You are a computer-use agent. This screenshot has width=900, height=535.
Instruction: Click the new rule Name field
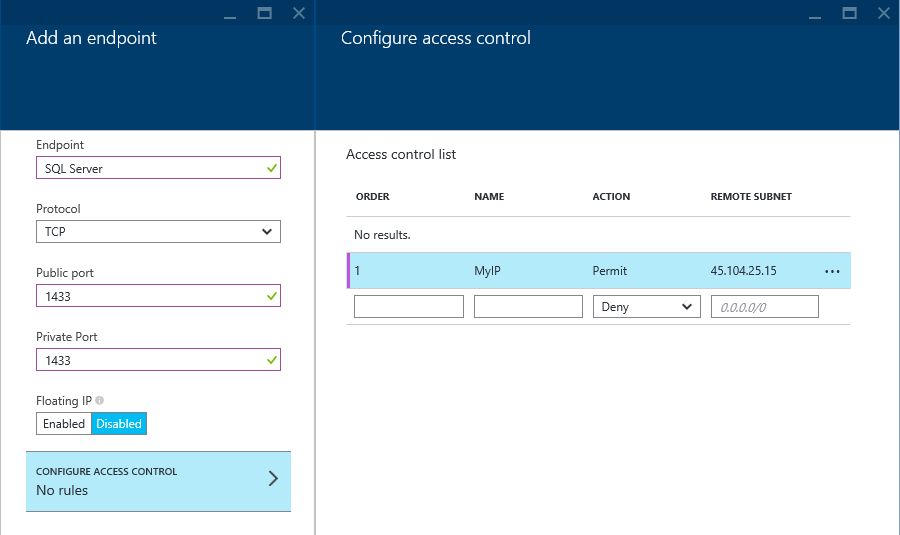[x=528, y=307]
